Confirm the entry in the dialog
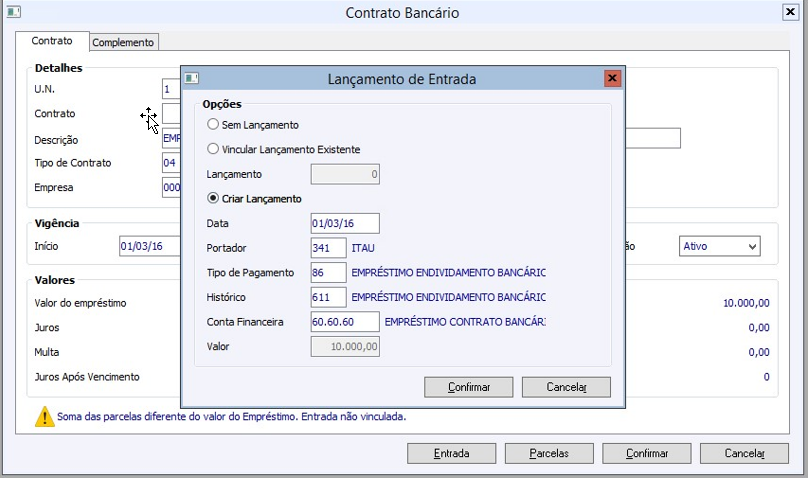808x478 pixels. 468,387
